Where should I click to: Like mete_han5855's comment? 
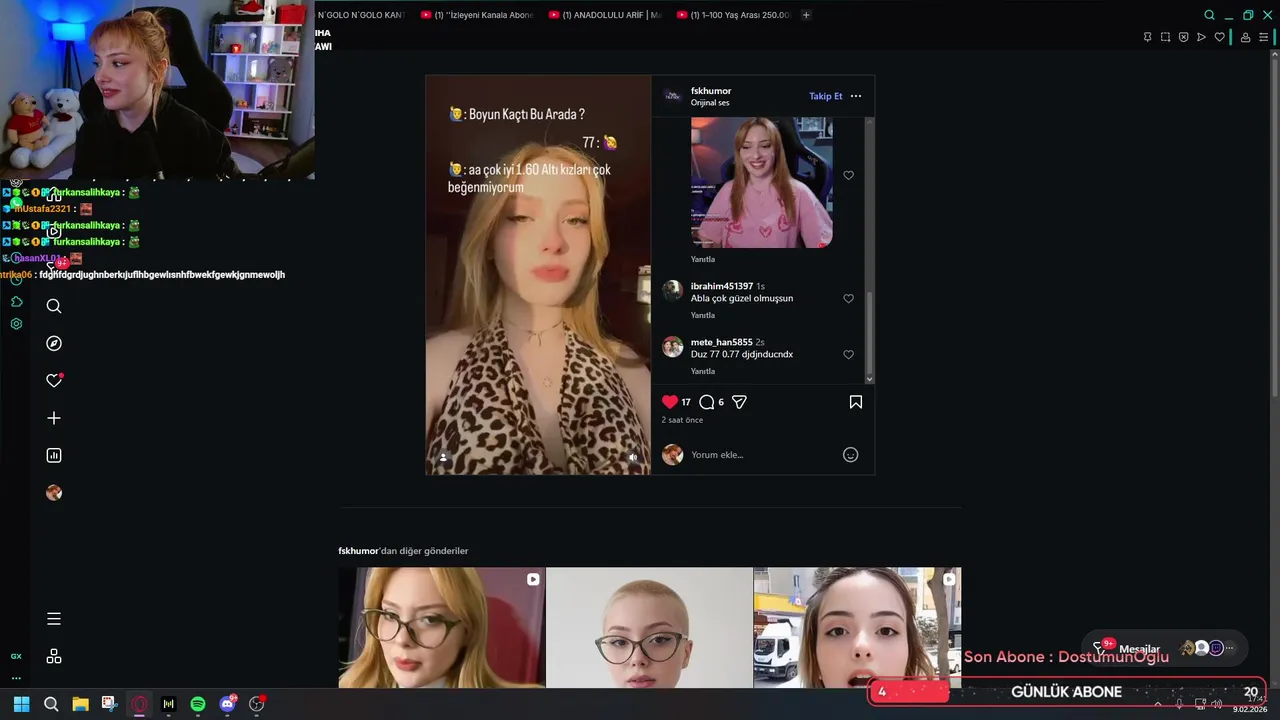[x=848, y=354]
